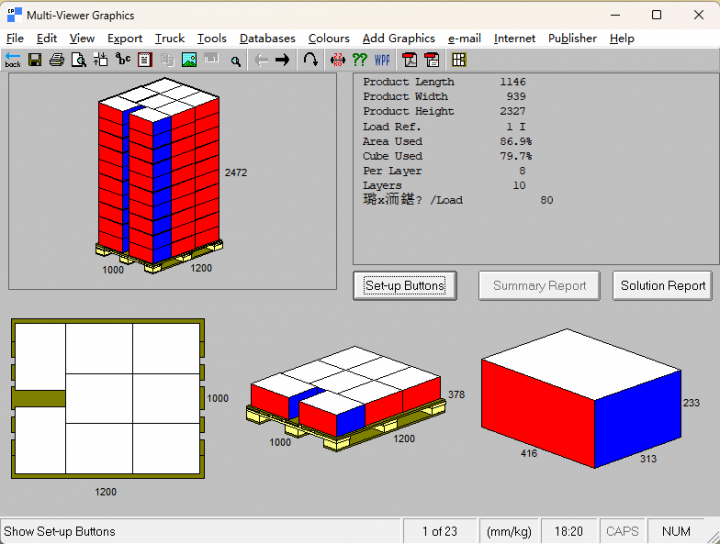Image resolution: width=720 pixels, height=544 pixels.
Task: Click the picture image toolbar icon
Action: click(x=189, y=60)
